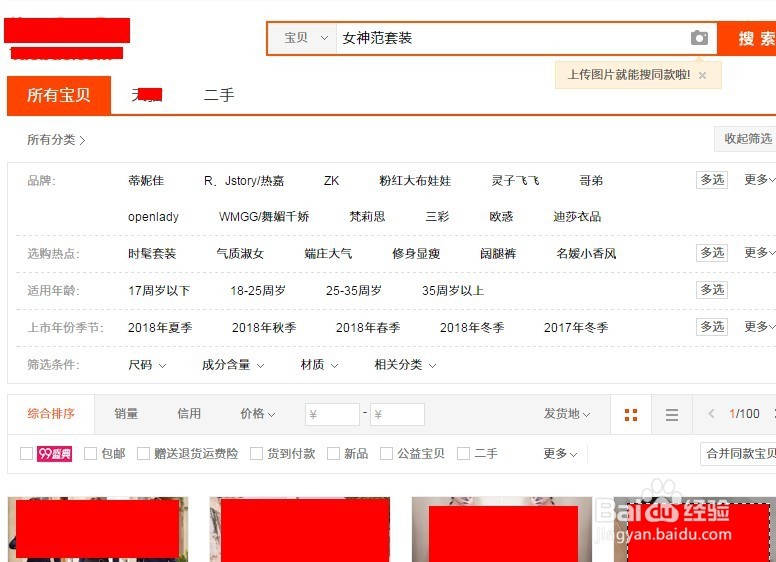Filter by brand openlady

(153, 217)
